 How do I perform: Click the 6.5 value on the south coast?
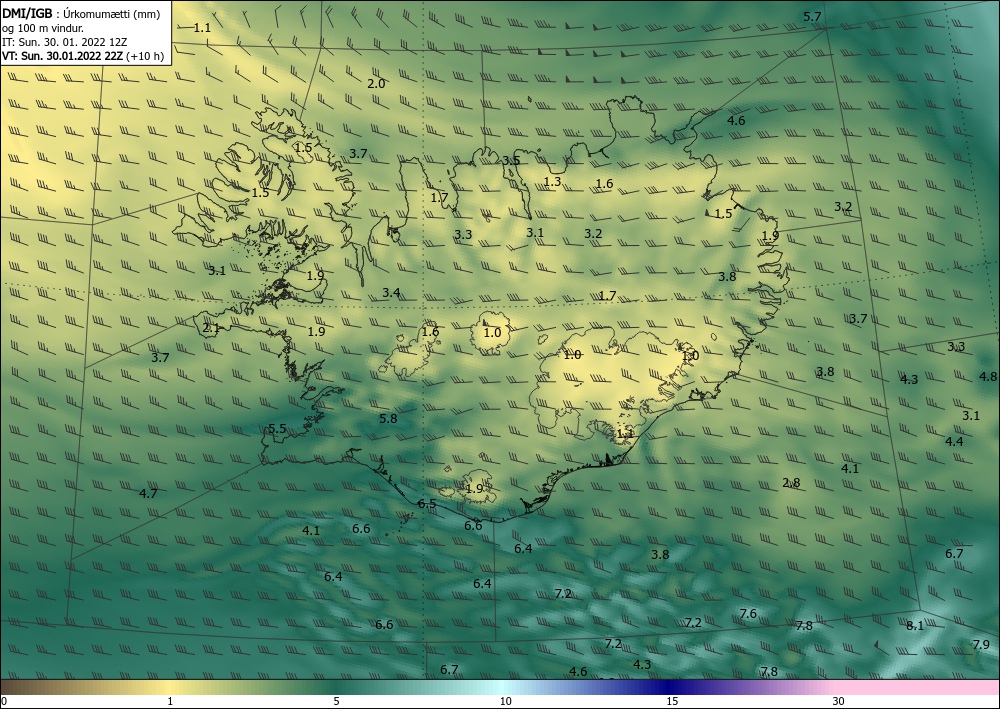coord(427,504)
